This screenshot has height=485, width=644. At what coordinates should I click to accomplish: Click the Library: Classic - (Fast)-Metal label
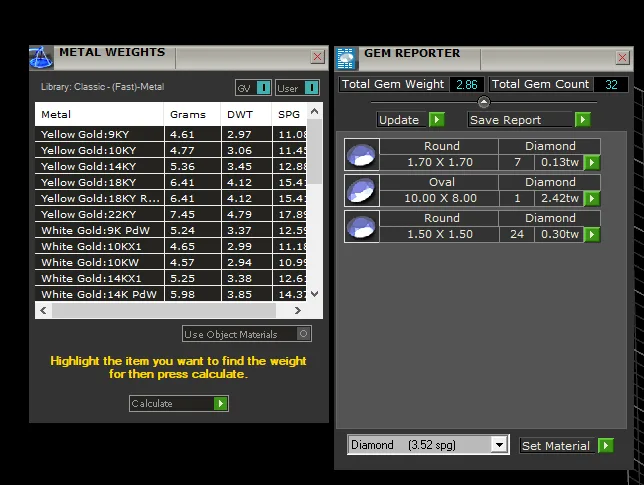[x=102, y=87]
